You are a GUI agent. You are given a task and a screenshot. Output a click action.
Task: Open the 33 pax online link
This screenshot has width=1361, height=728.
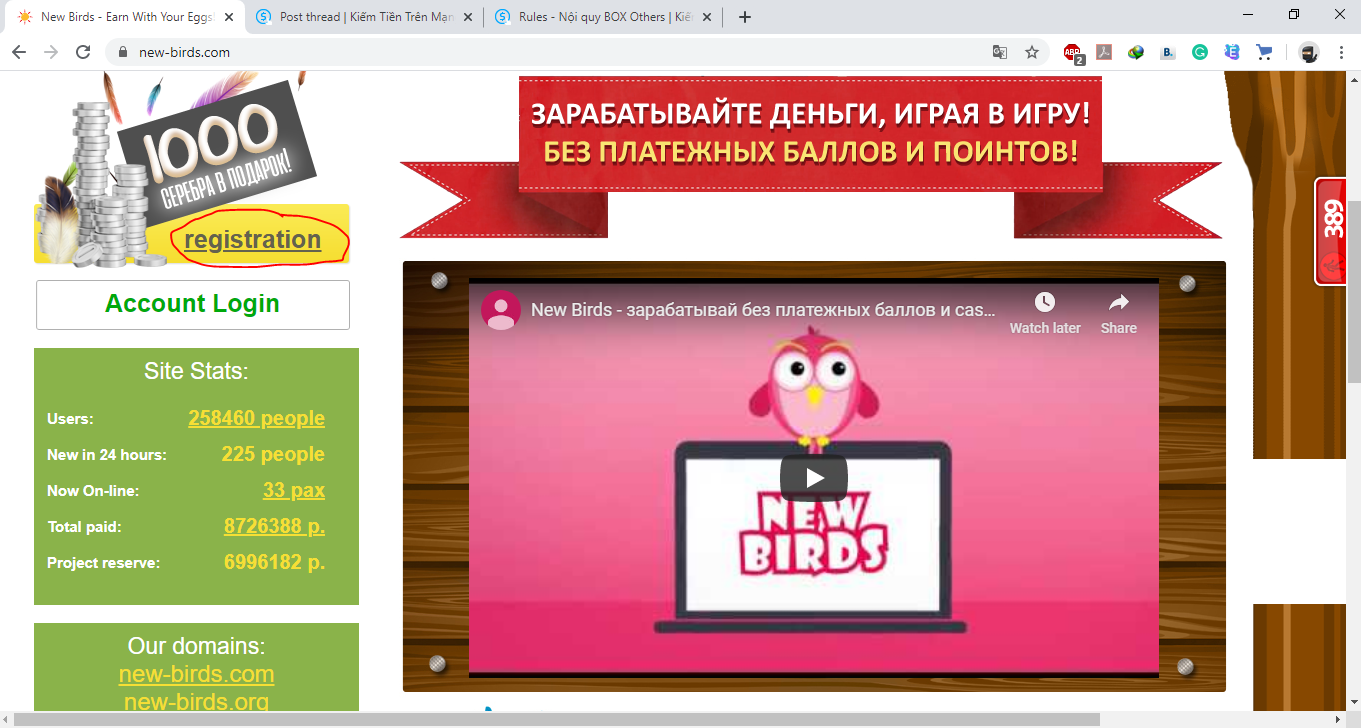pos(294,491)
